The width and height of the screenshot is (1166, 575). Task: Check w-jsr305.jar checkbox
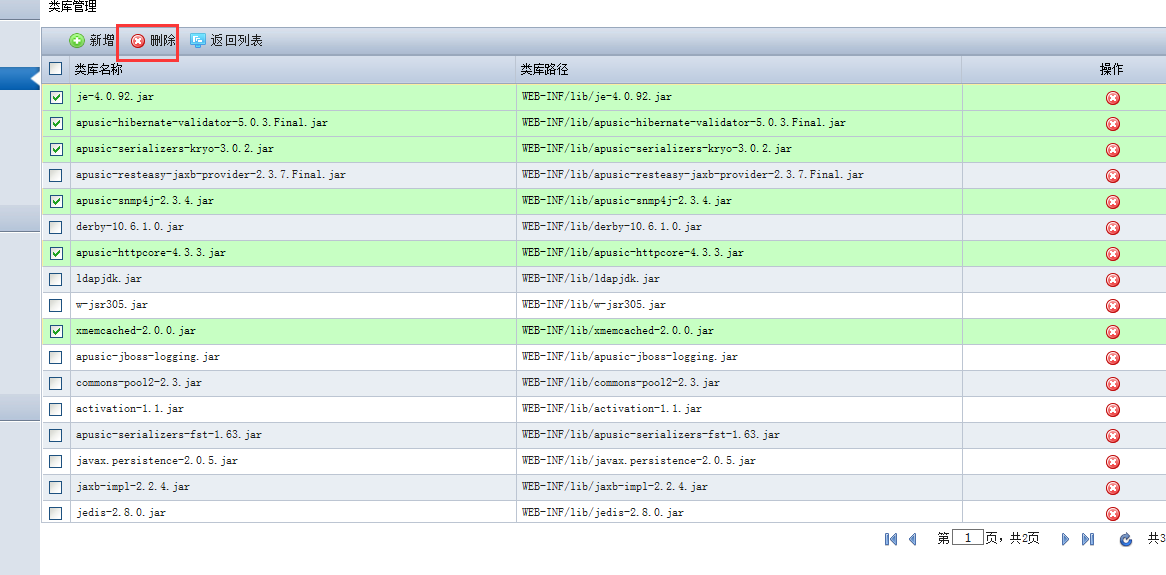[56, 305]
